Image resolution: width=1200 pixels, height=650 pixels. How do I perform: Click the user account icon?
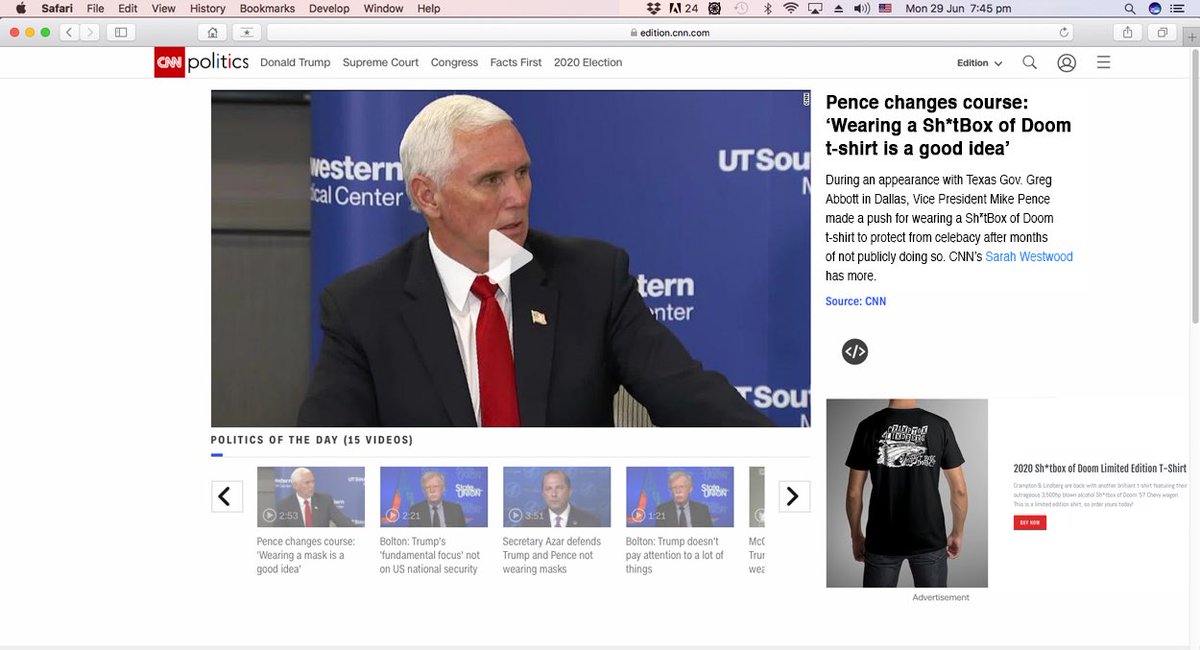[x=1066, y=62]
